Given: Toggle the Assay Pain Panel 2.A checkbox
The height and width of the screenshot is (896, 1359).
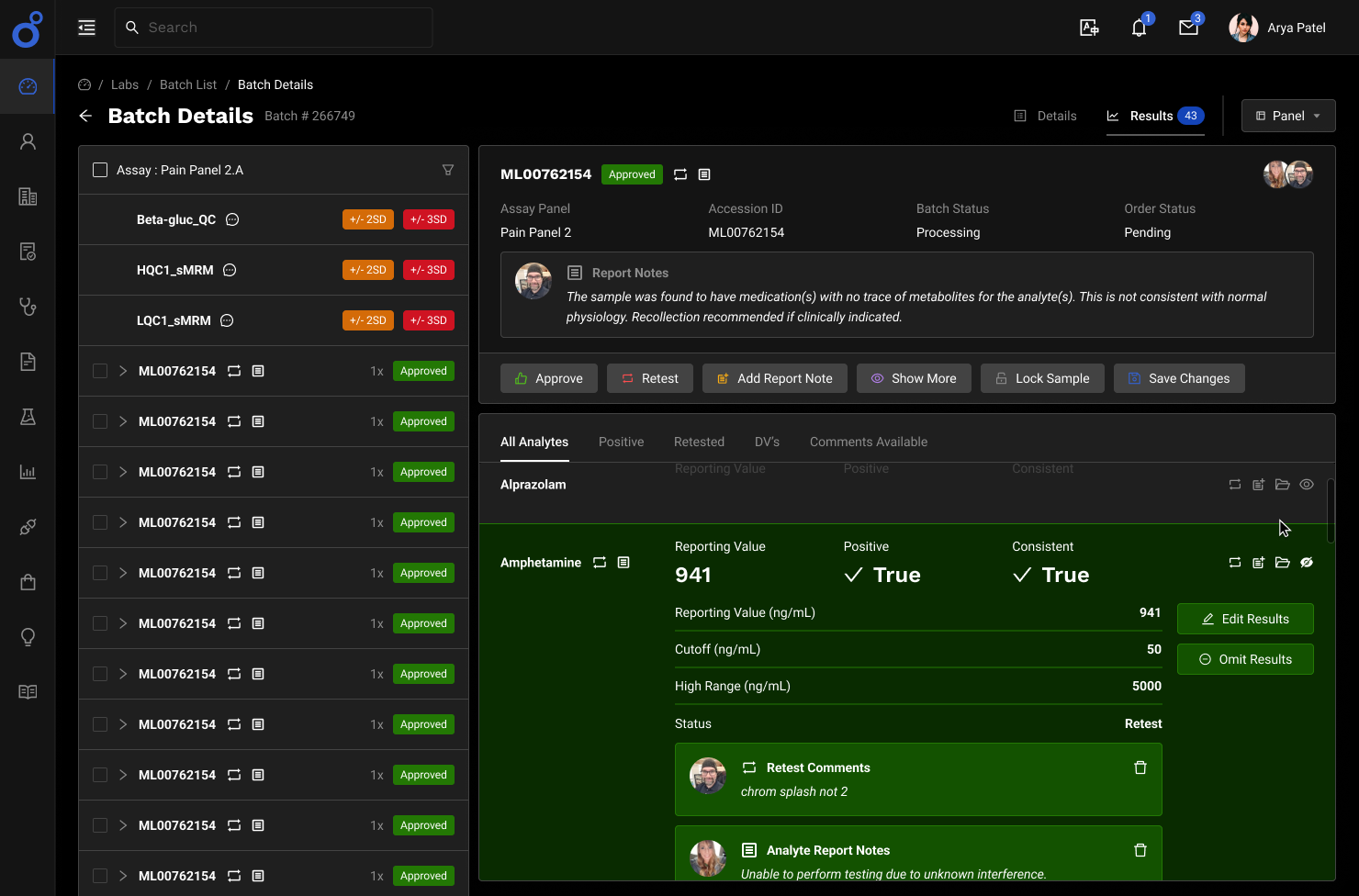Looking at the screenshot, I should (x=100, y=170).
